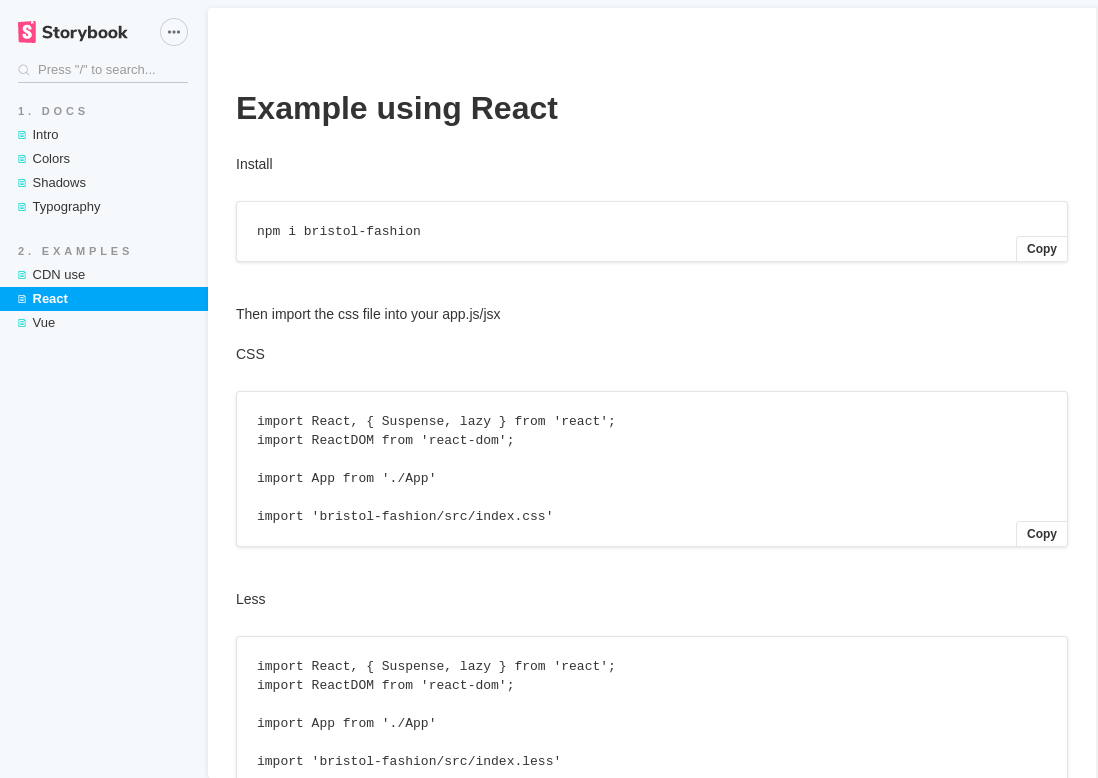This screenshot has width=1098, height=778.
Task: Click "import ReactDOM from 'react-dom';" in CSS block
Action: pos(386,440)
